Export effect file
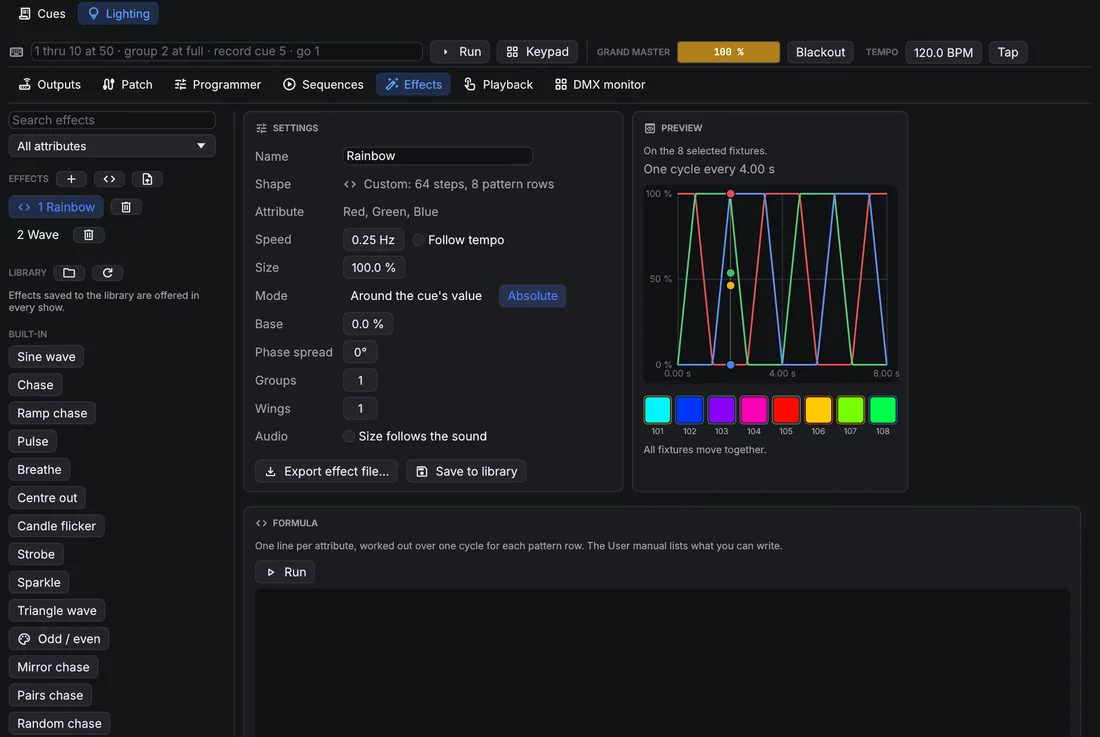Image resolution: width=1100 pixels, height=737 pixels. (x=326, y=471)
